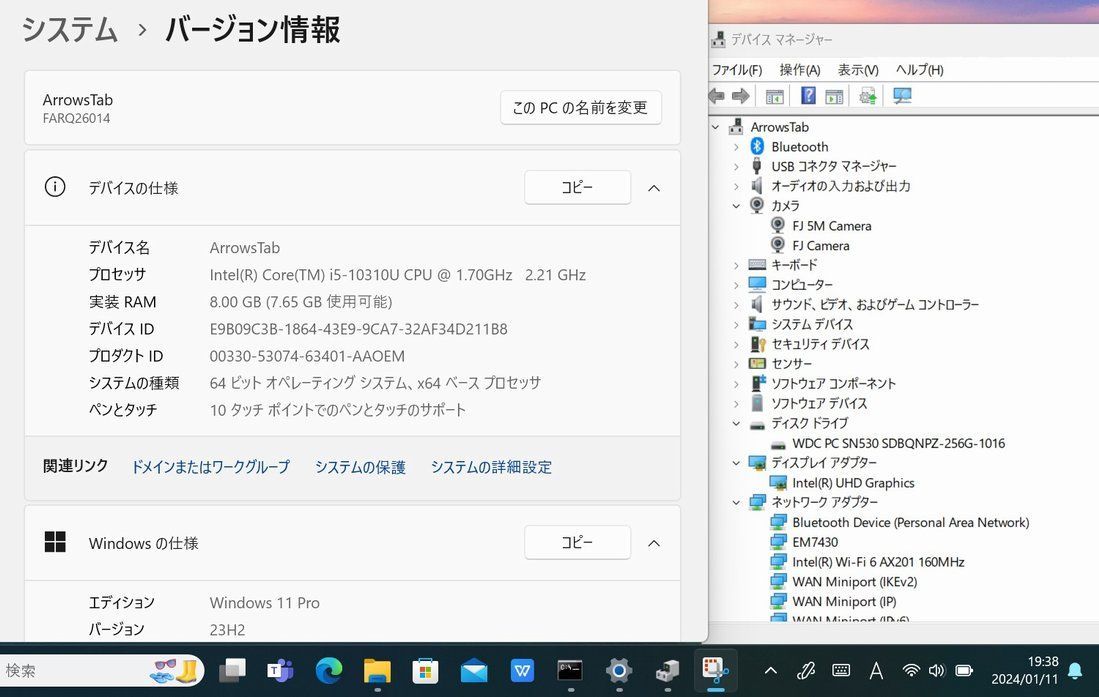
Task: Expand the Bluetooth category arrow
Action: point(736,147)
